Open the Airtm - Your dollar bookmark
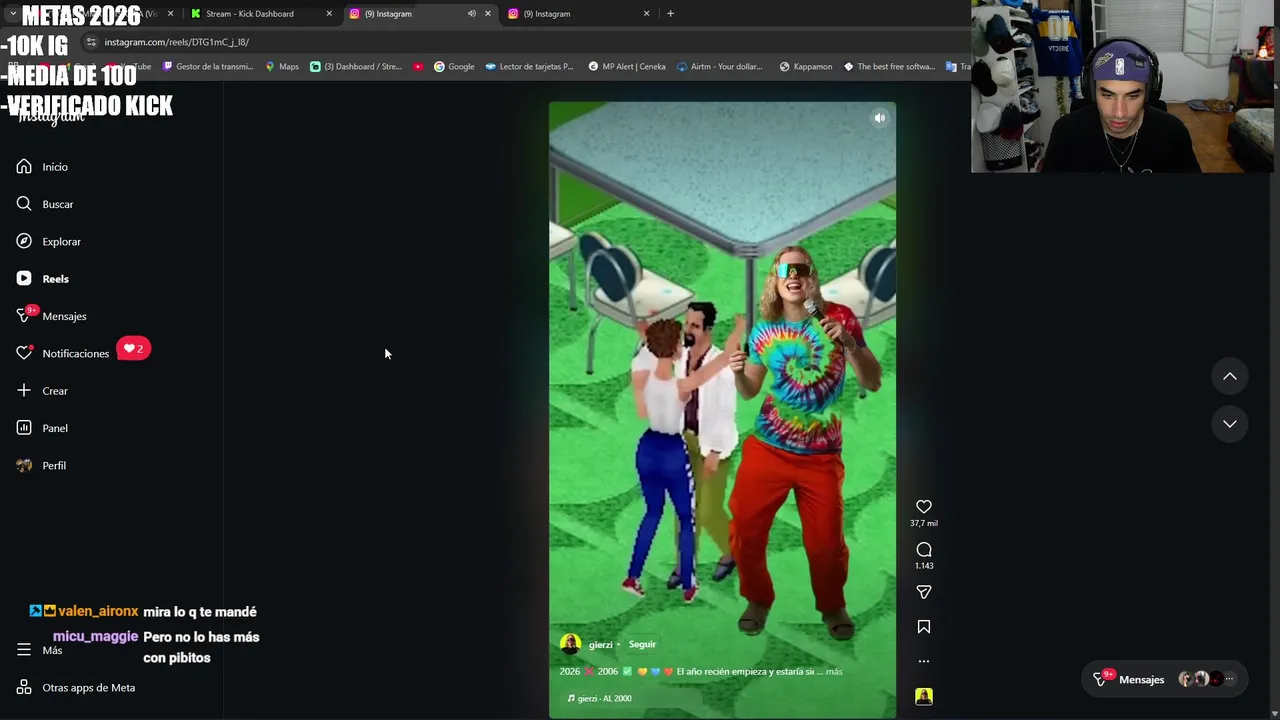This screenshot has height=720, width=1280. pos(719,67)
